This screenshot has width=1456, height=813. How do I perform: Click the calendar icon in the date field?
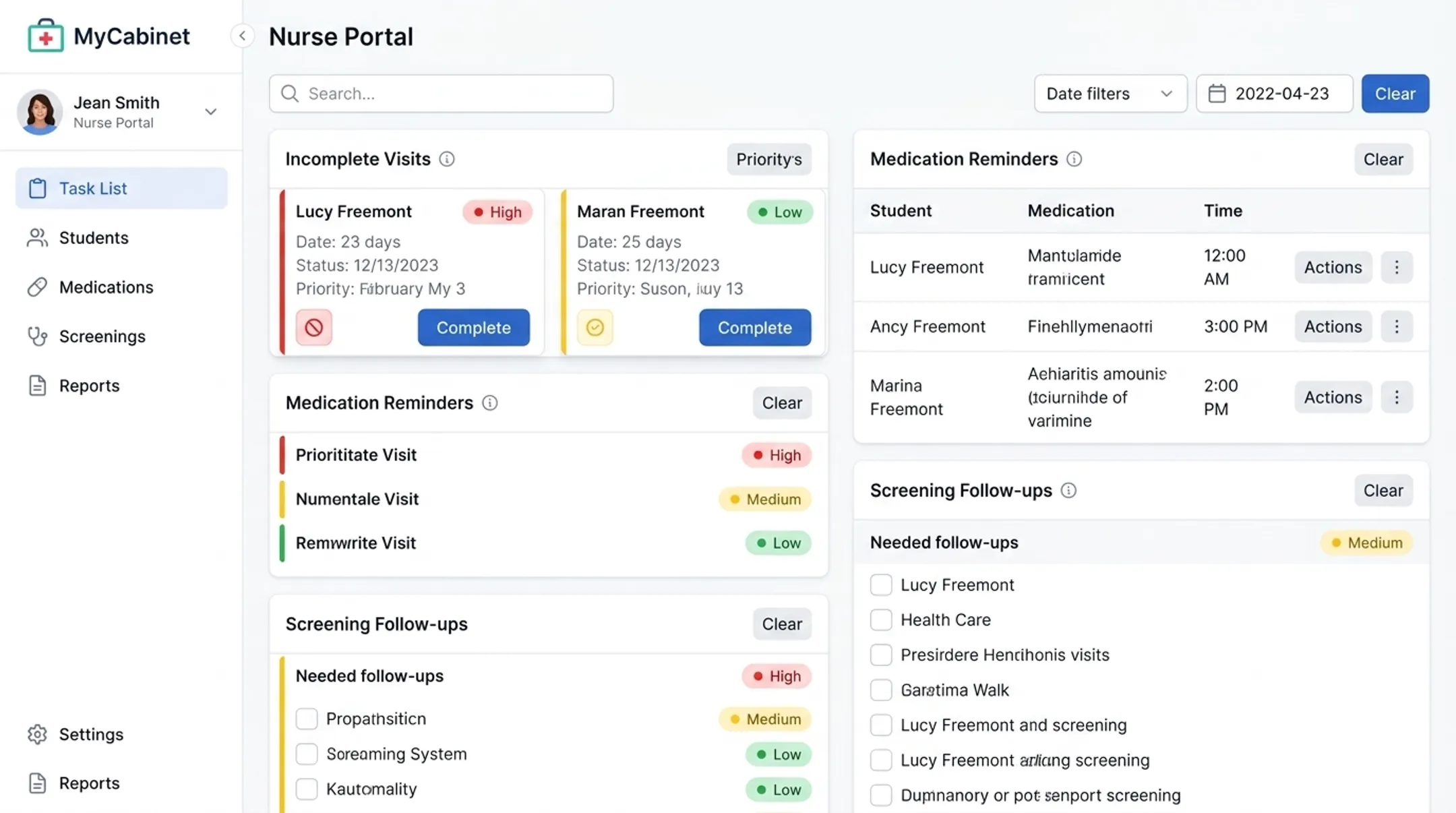1217,94
